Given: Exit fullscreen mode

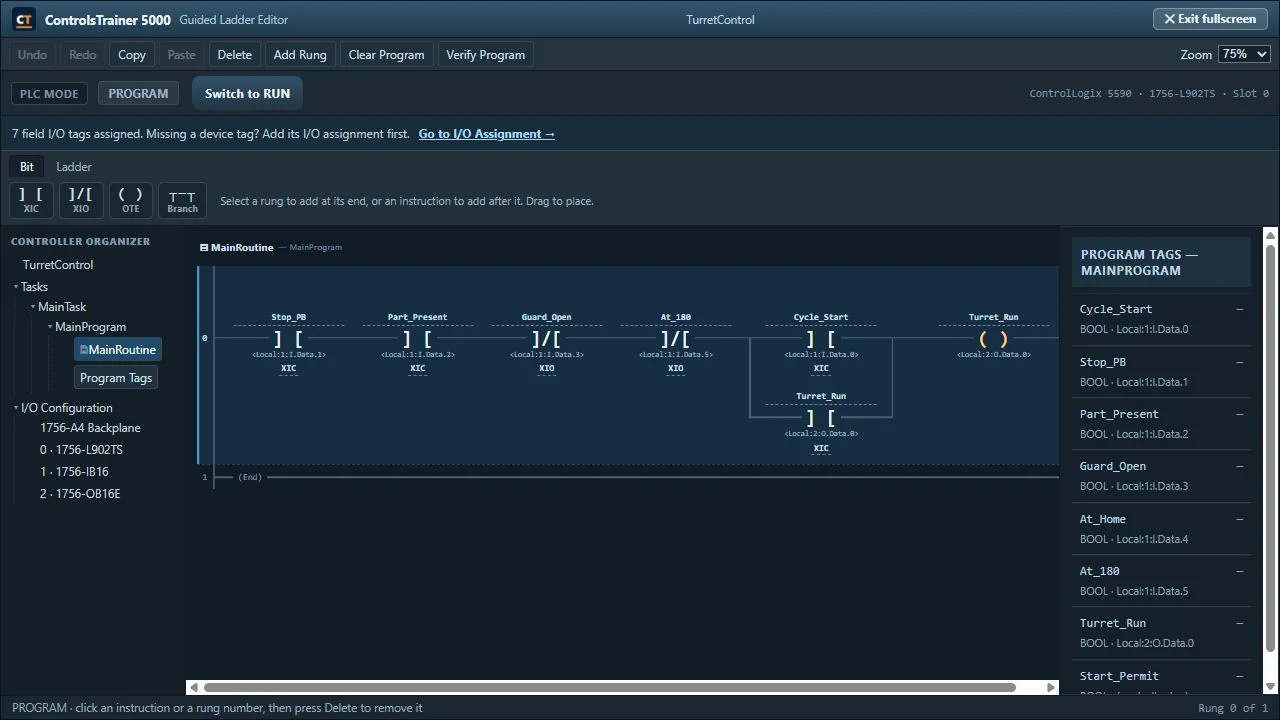Looking at the screenshot, I should (x=1210, y=19).
